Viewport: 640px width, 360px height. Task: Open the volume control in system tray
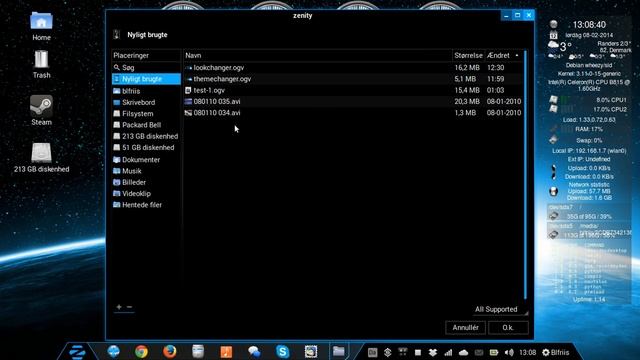pyautogui.click(x=509, y=352)
